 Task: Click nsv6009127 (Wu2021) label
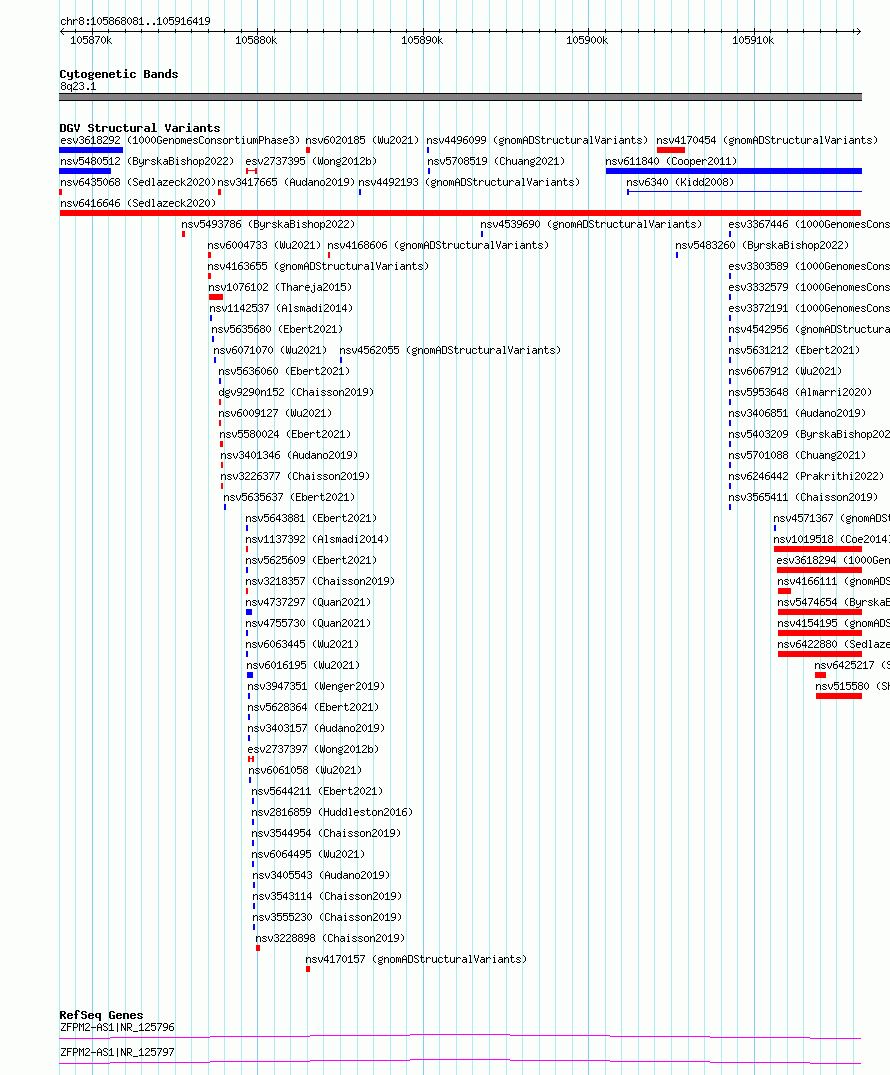point(275,413)
